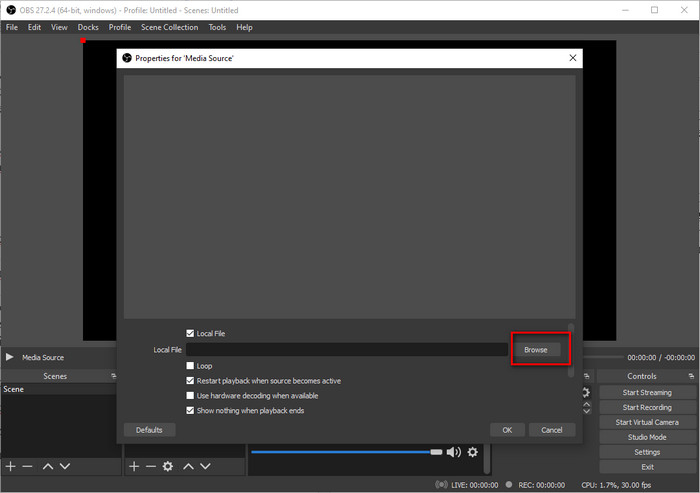Image resolution: width=700 pixels, height=493 pixels.
Task: Open the Profile menu
Action: tap(120, 27)
